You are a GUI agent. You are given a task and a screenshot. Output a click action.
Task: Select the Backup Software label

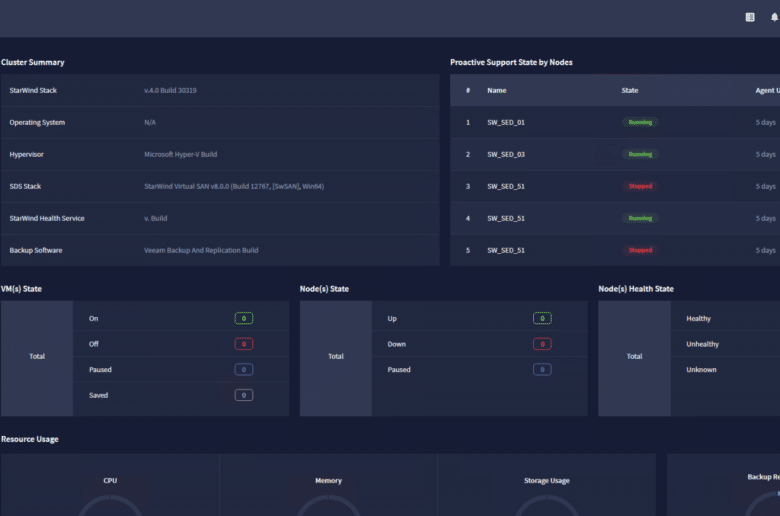[36, 250]
